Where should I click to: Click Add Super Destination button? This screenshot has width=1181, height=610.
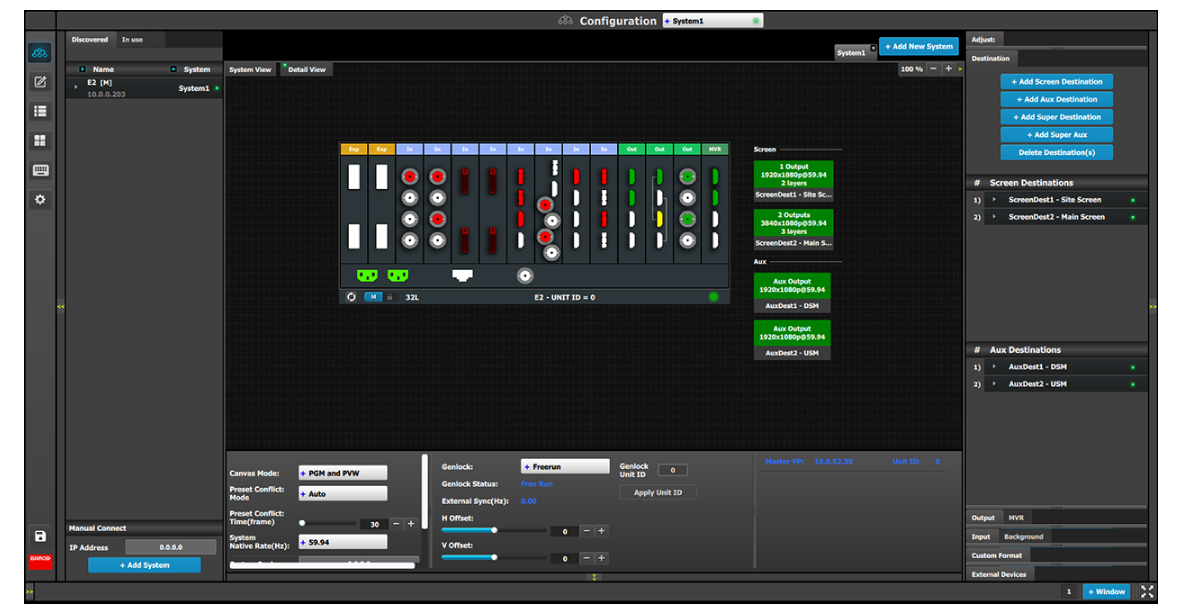(1057, 117)
